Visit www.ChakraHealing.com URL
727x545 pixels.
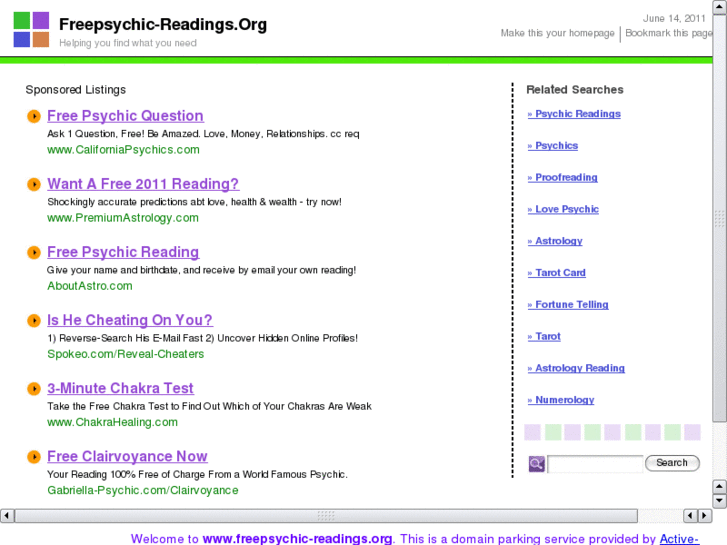click(112, 423)
